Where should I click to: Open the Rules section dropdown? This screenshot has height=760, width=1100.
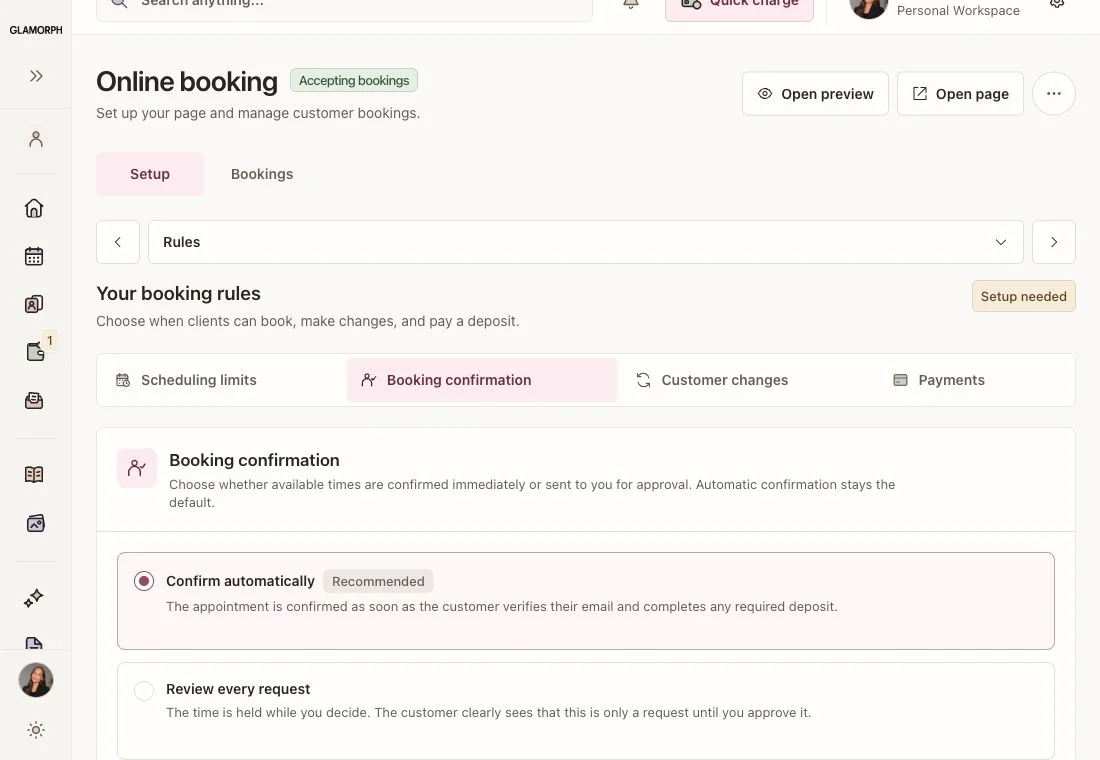tap(586, 242)
